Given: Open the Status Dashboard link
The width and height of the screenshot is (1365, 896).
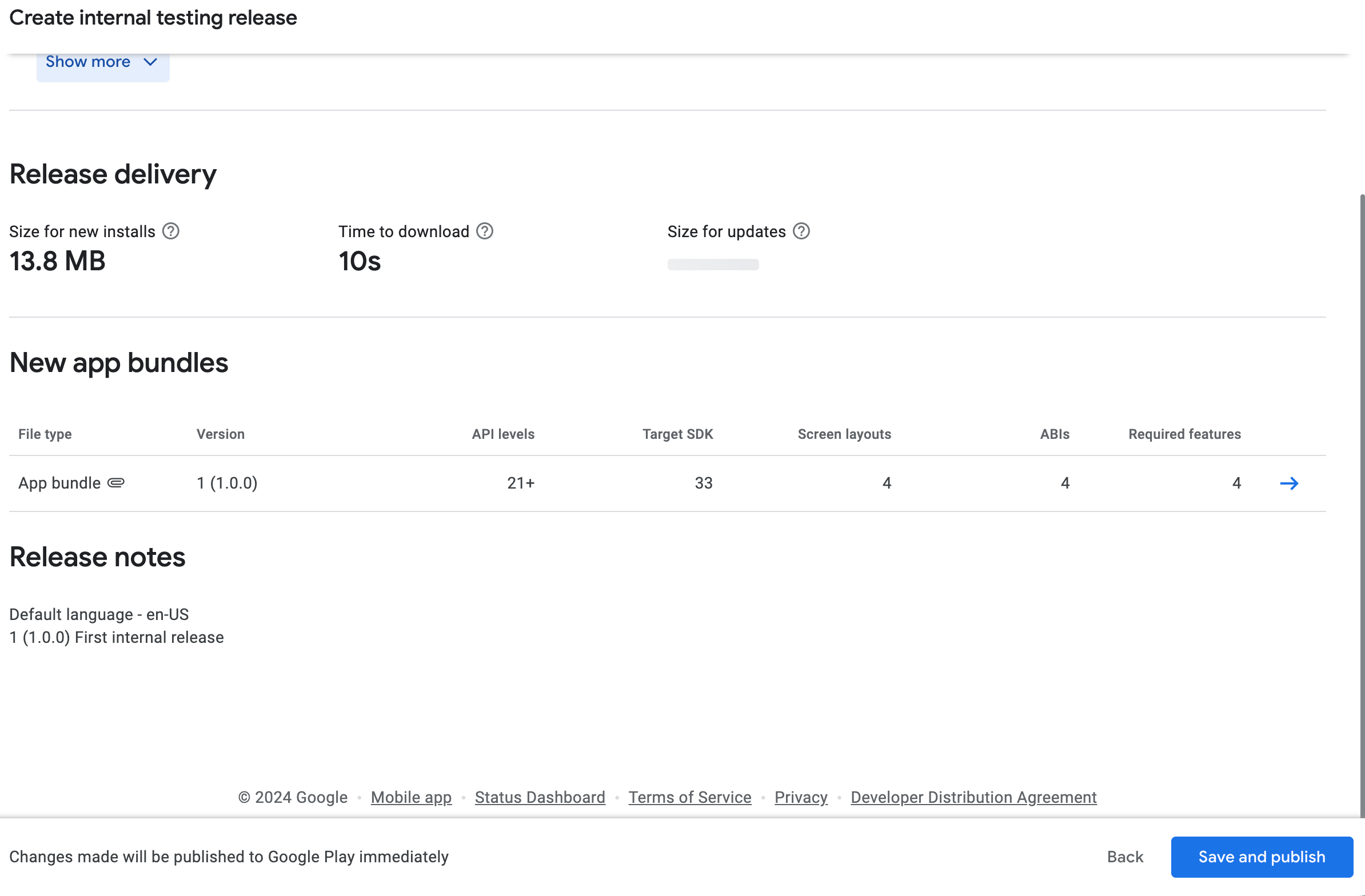Looking at the screenshot, I should 540,797.
